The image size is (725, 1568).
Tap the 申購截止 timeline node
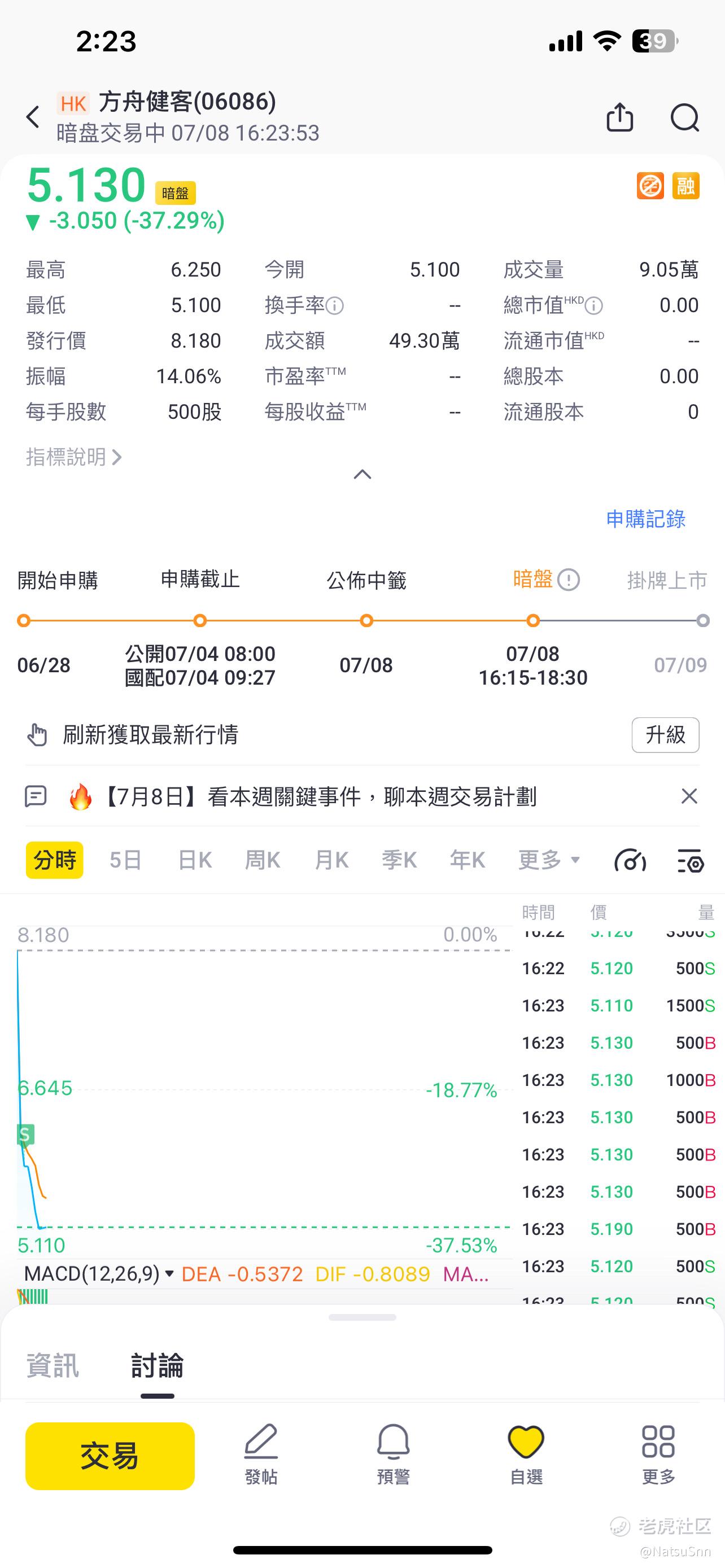[x=200, y=621]
